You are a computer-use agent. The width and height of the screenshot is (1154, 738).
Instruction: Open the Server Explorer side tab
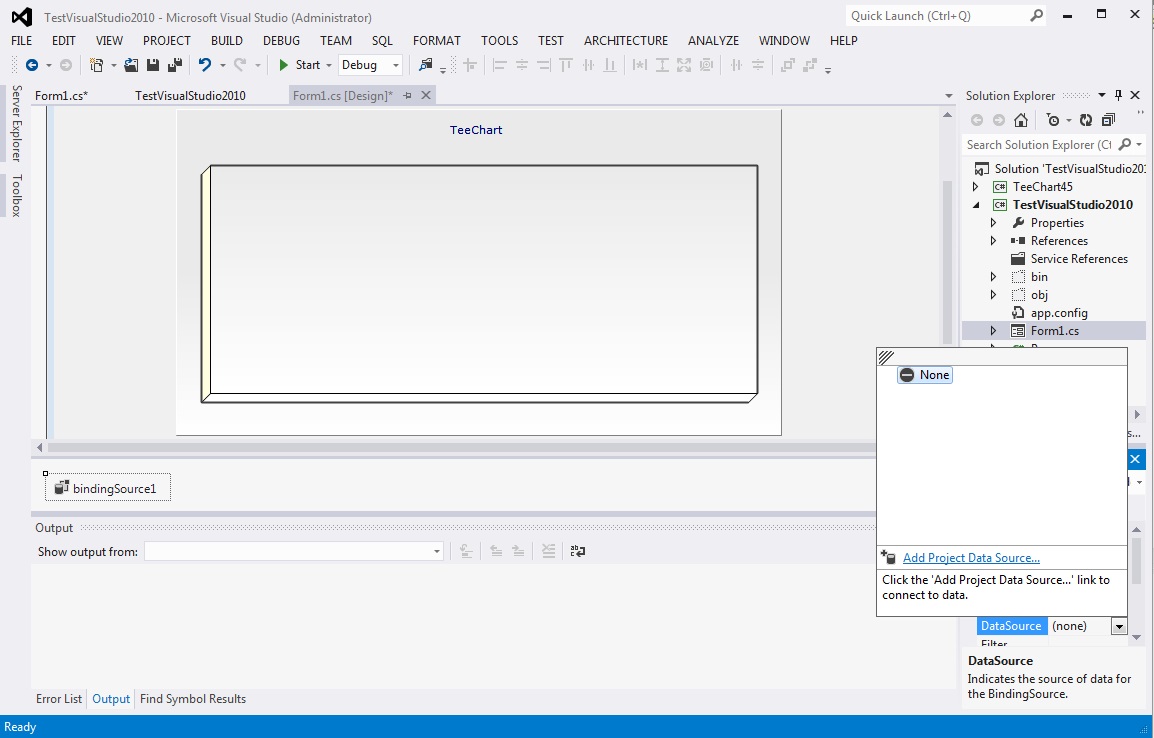coord(16,123)
